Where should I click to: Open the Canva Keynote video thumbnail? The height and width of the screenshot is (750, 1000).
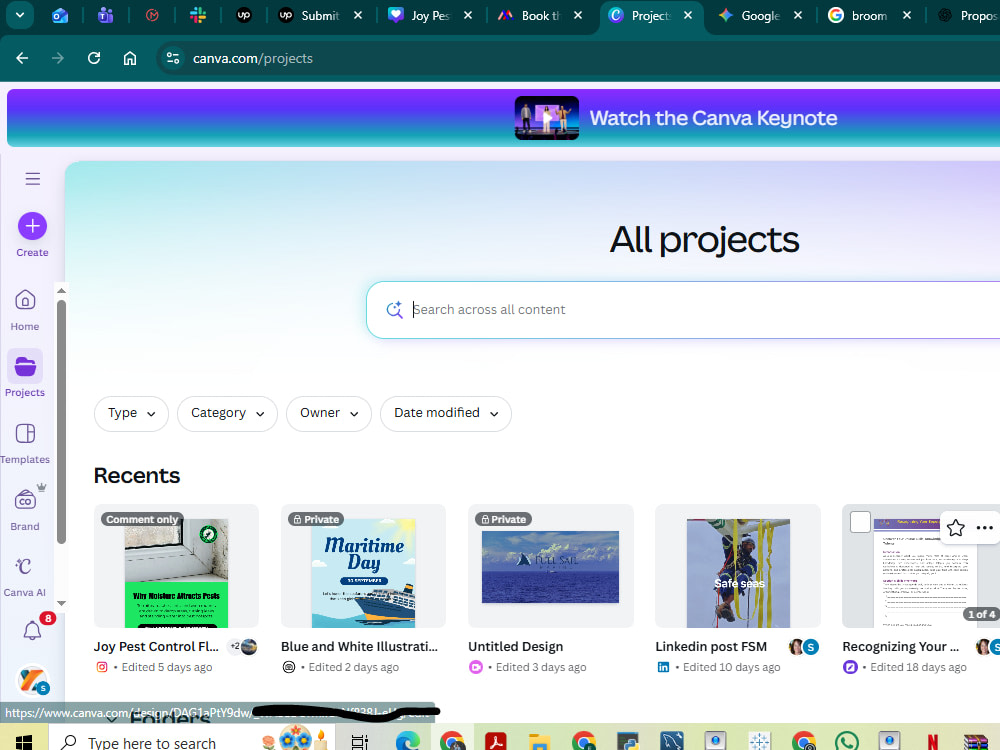pos(547,118)
